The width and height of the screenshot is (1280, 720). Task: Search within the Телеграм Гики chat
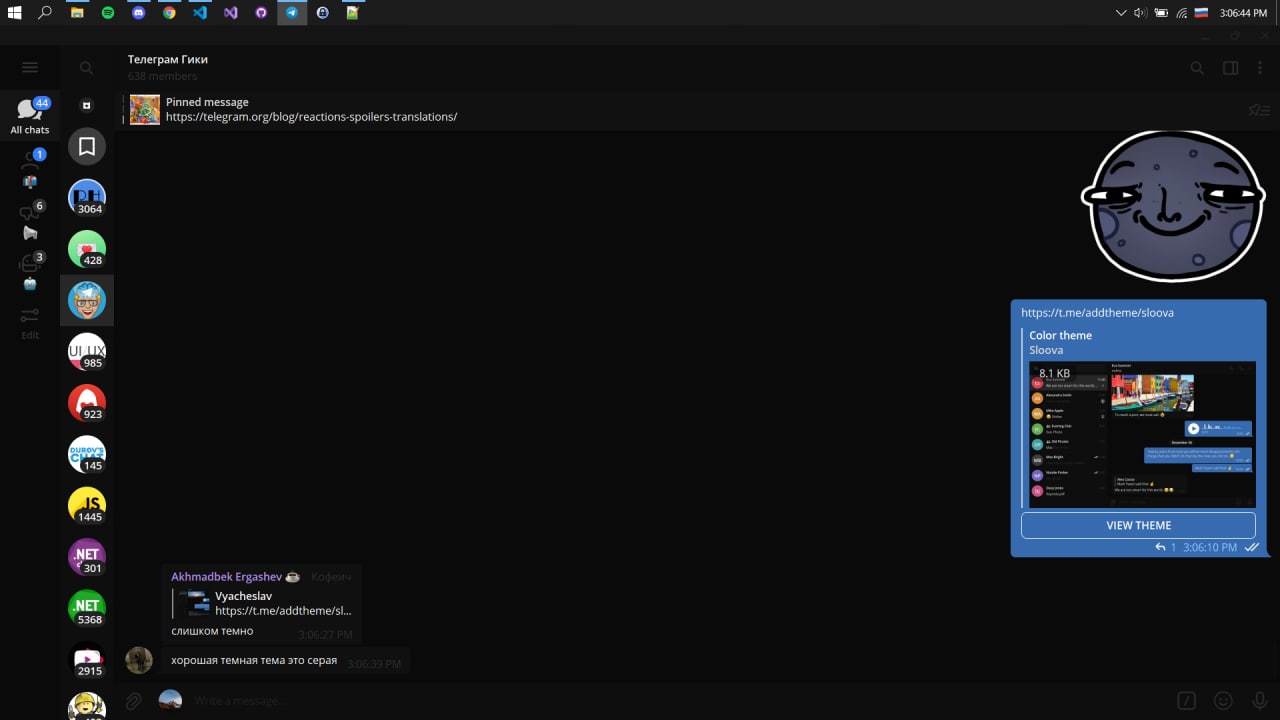[1197, 68]
